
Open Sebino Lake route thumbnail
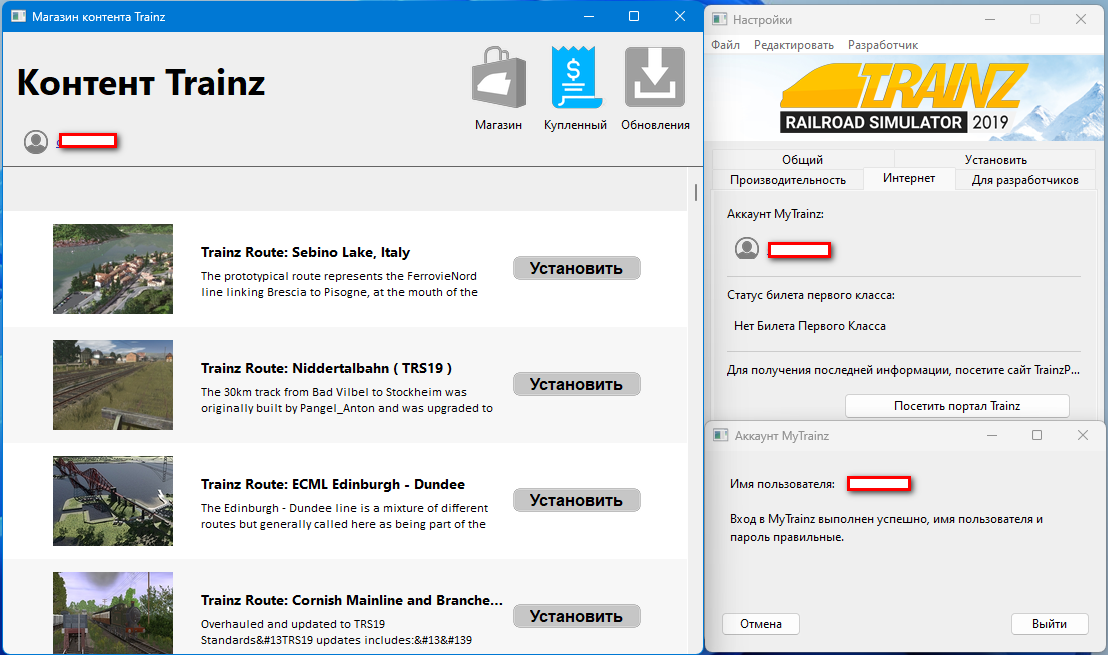click(113, 269)
